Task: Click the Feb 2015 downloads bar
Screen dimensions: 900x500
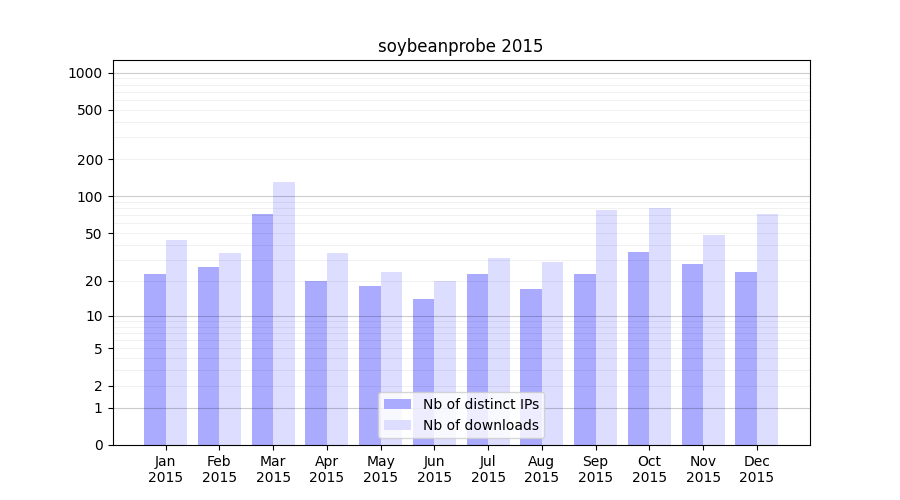Action: pos(230,349)
